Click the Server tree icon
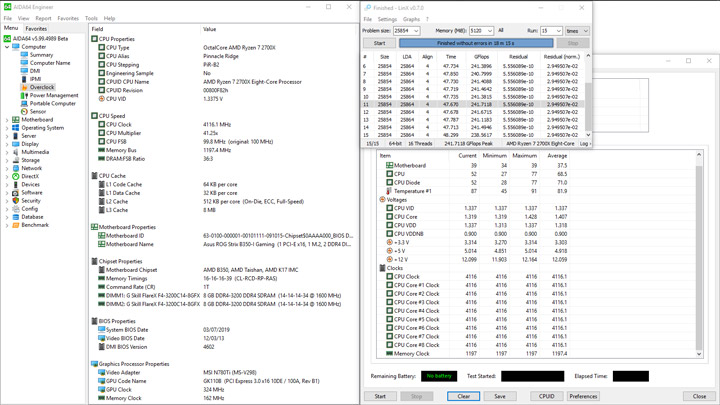 pos(16,136)
